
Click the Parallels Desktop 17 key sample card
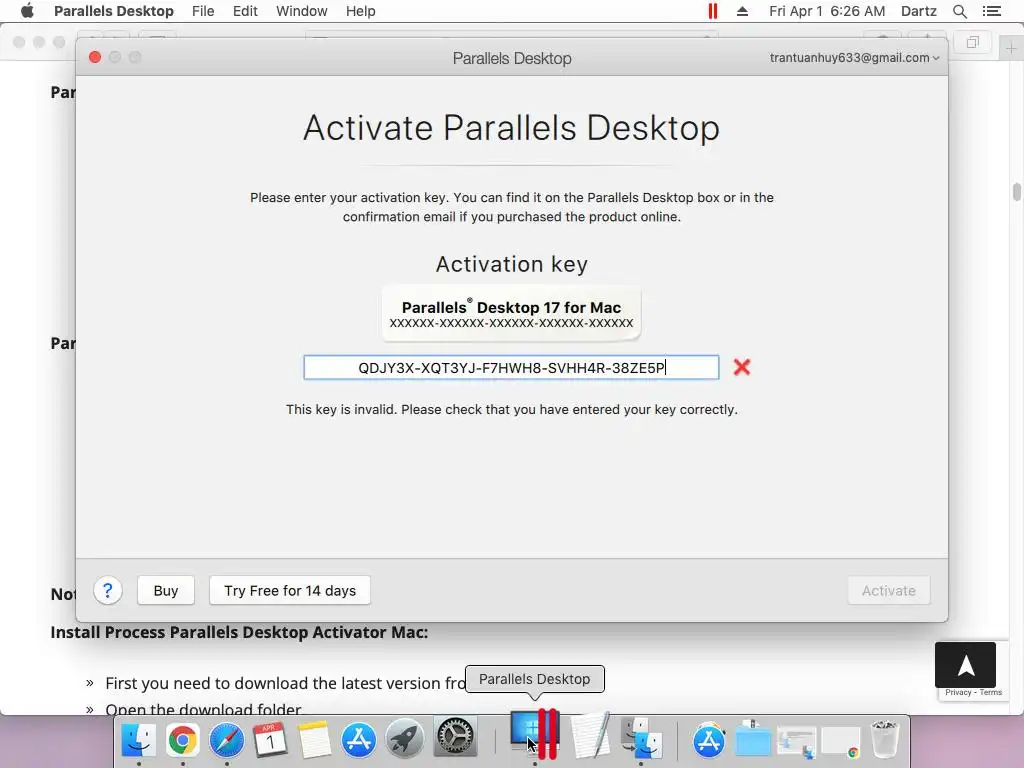(x=511, y=313)
